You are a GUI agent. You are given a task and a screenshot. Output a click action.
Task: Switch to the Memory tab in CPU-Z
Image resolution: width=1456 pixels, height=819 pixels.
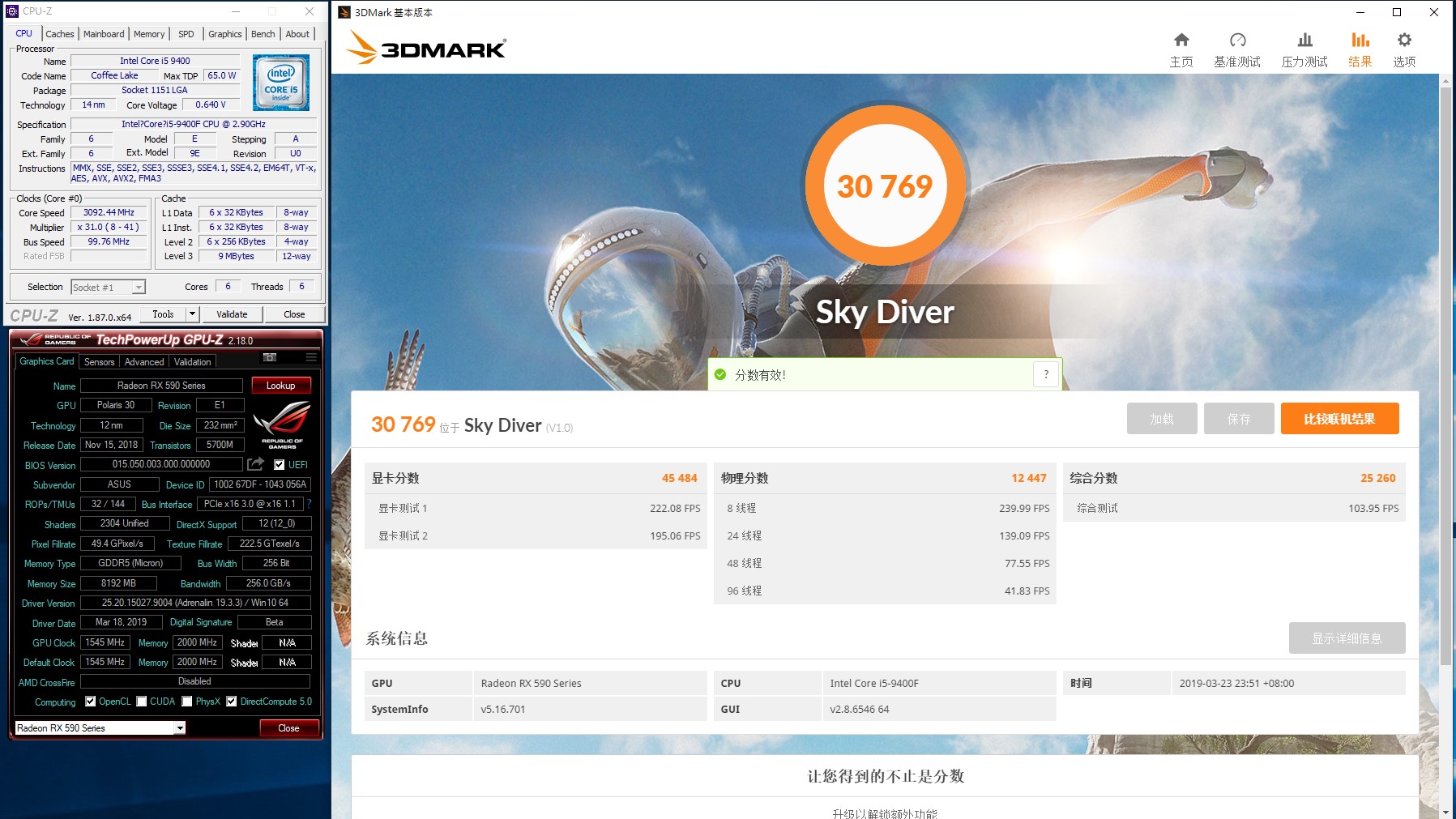pyautogui.click(x=149, y=34)
